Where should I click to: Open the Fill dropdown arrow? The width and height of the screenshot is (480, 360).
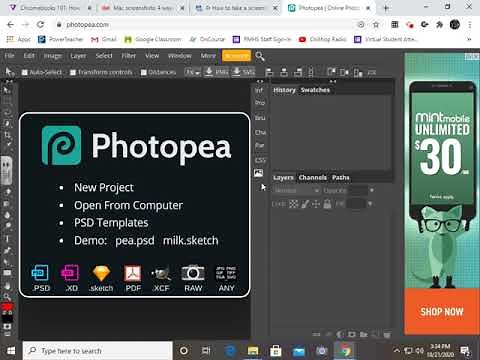[370, 204]
